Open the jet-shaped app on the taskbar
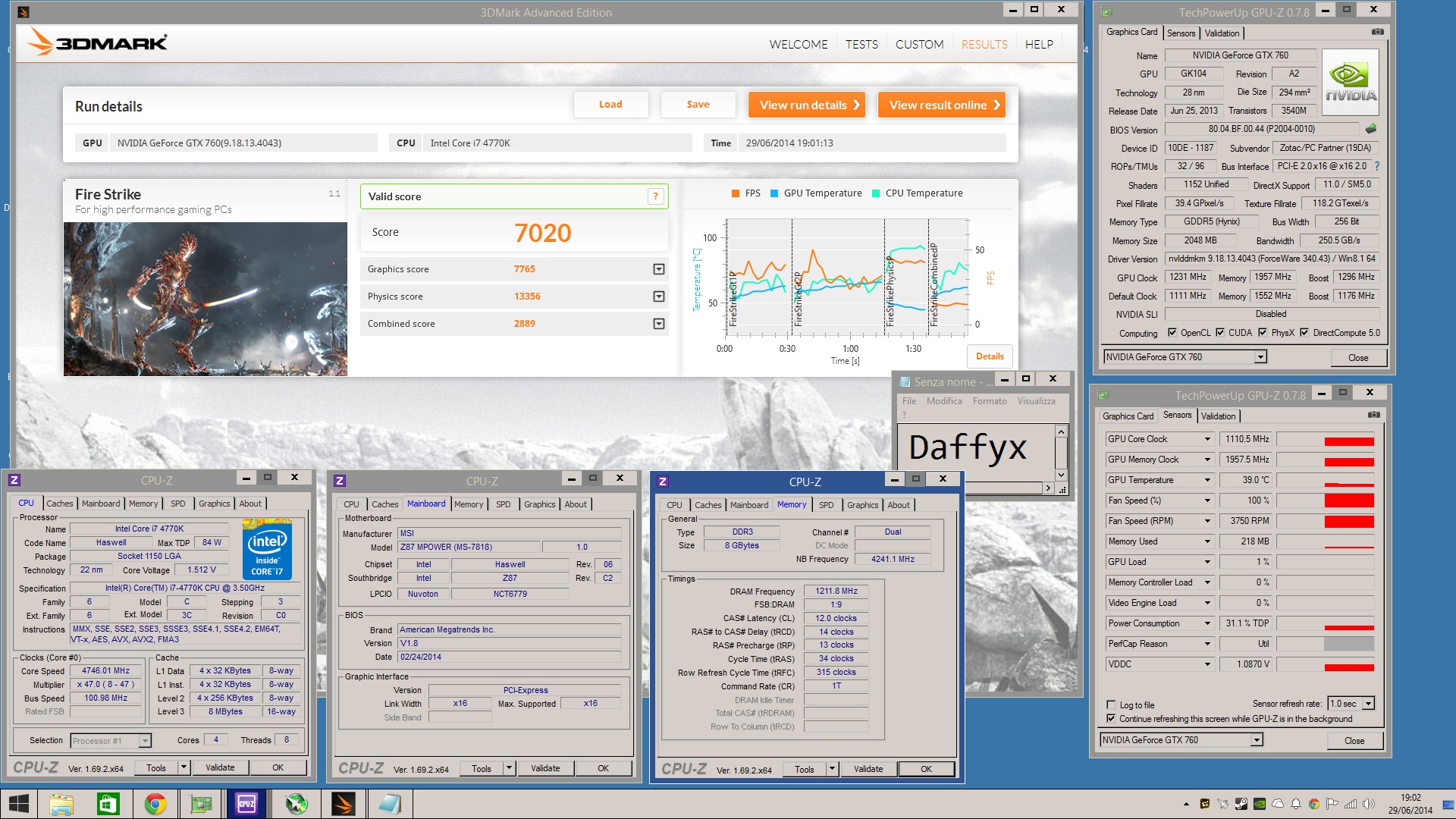The width and height of the screenshot is (1456, 819). pos(296,804)
